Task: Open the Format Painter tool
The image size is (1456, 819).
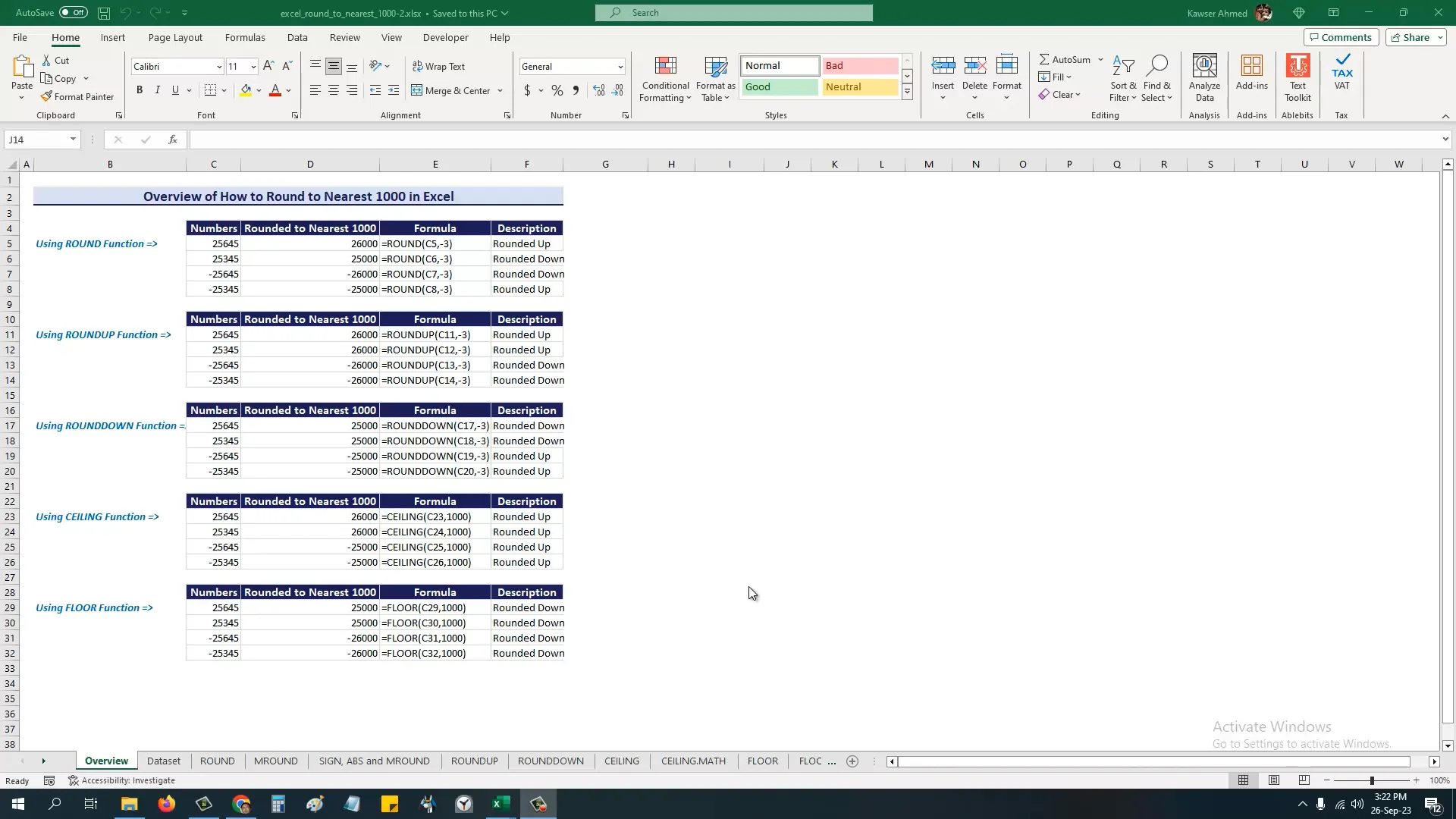Action: point(78,96)
